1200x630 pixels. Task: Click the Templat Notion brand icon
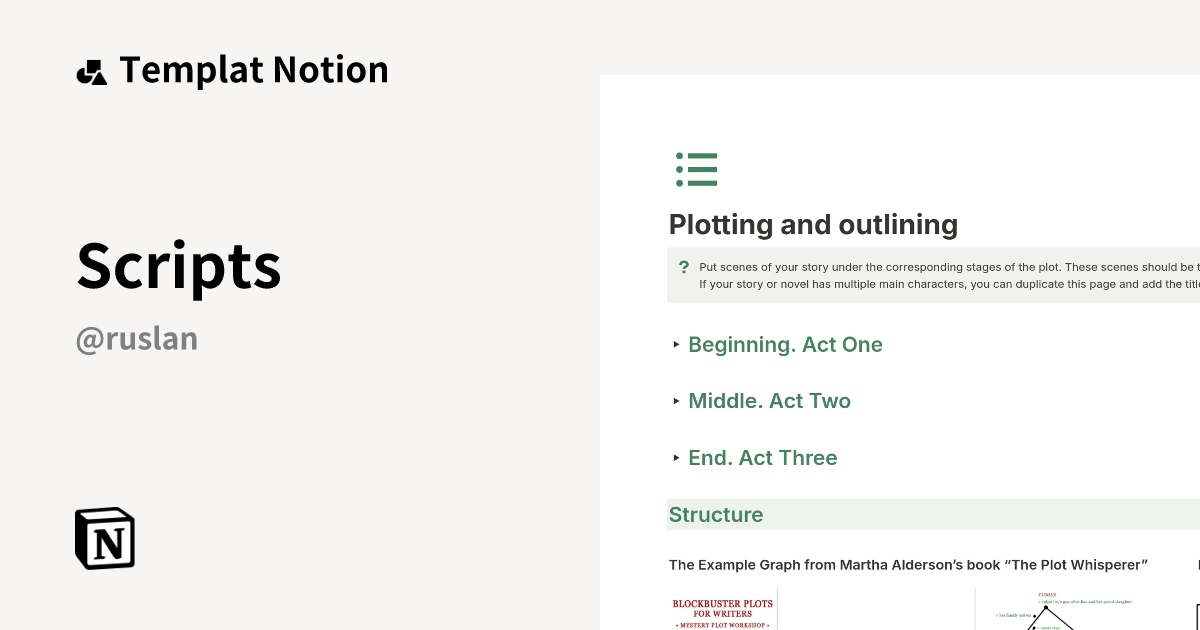(92, 69)
